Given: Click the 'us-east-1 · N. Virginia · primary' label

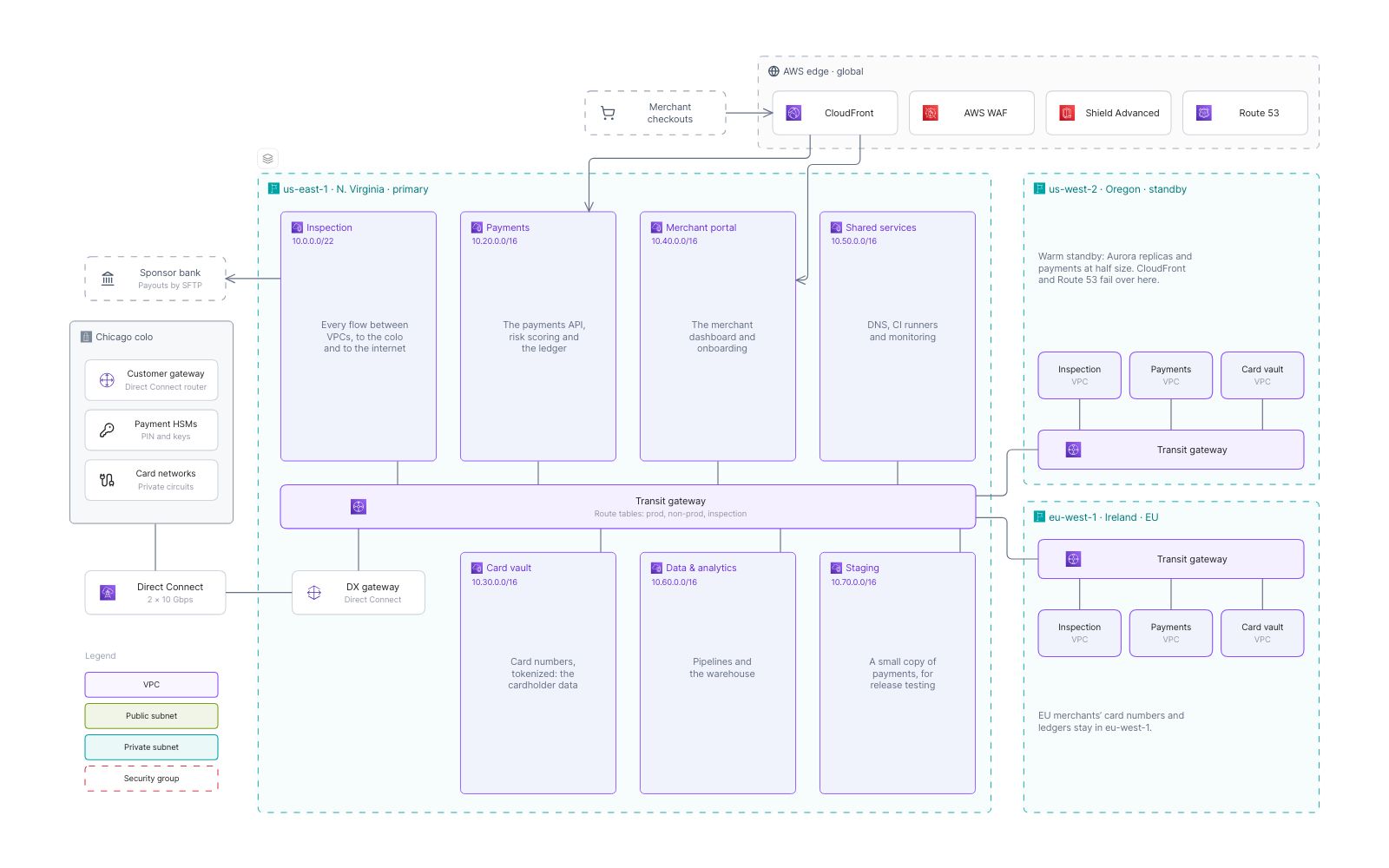Looking at the screenshot, I should tap(355, 189).
